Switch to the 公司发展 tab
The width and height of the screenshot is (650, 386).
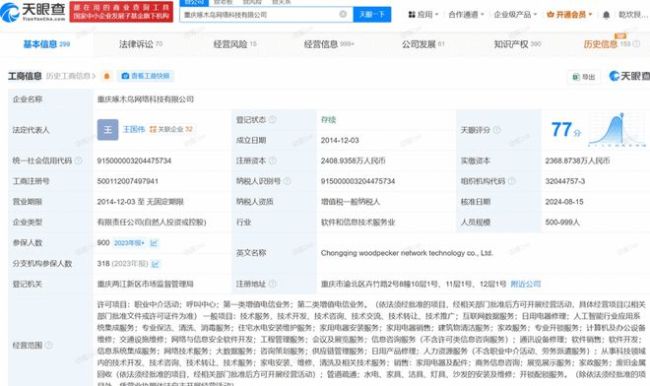tap(423, 44)
